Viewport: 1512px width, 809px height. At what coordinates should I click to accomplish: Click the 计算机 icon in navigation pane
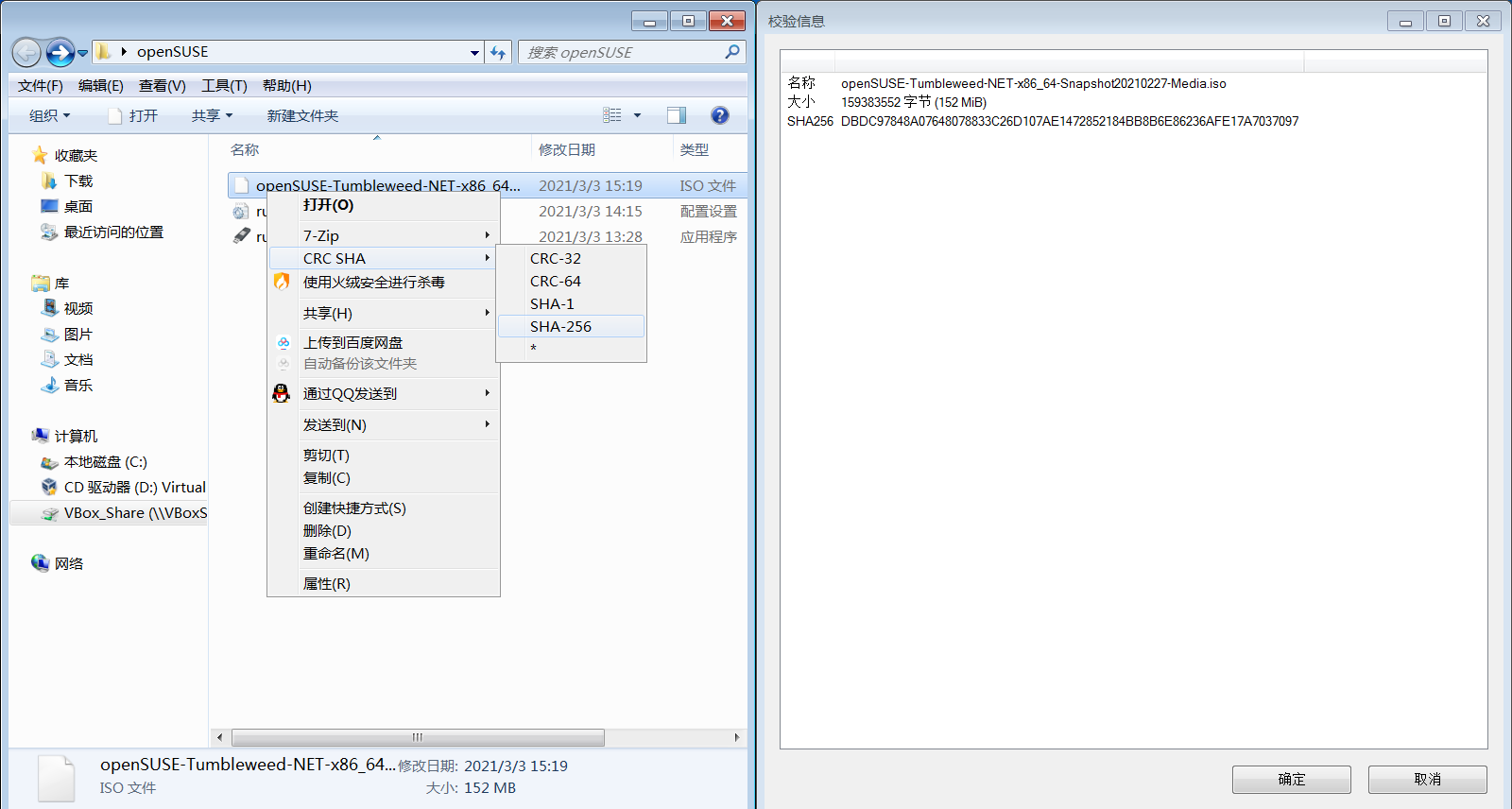tap(40, 436)
